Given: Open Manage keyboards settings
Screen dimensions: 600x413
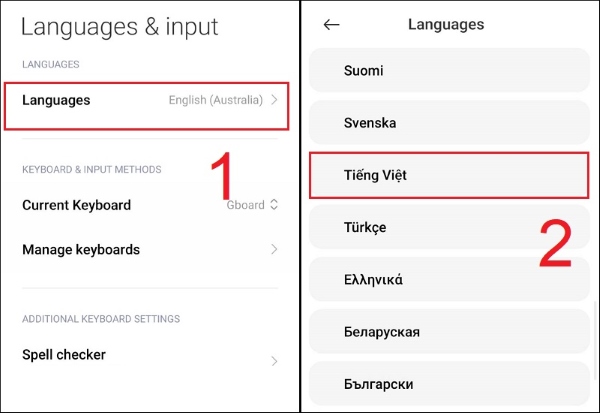Looking at the screenshot, I should click(81, 250).
